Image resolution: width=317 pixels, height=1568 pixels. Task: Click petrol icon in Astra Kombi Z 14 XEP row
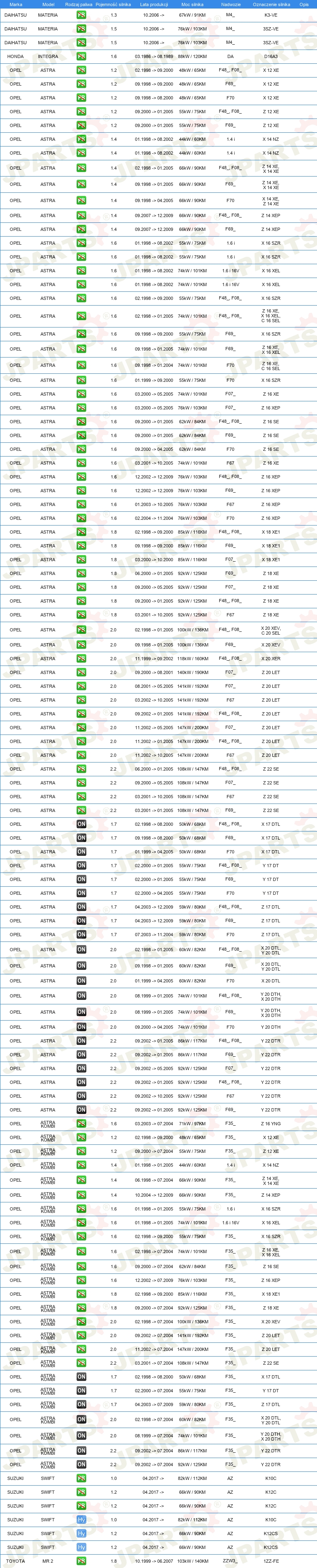pyautogui.click(x=81, y=1195)
